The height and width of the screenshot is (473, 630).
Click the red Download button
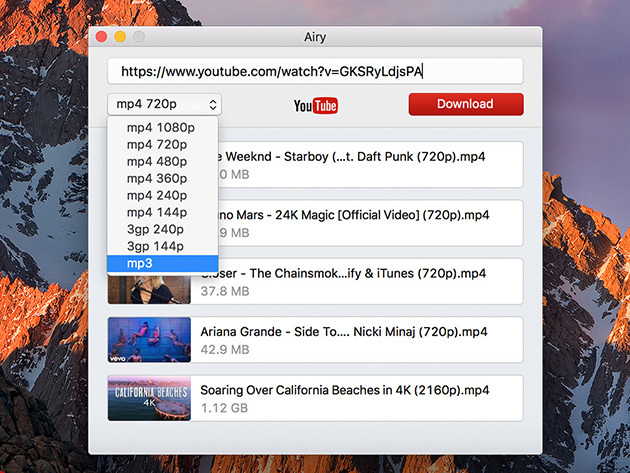tap(466, 104)
